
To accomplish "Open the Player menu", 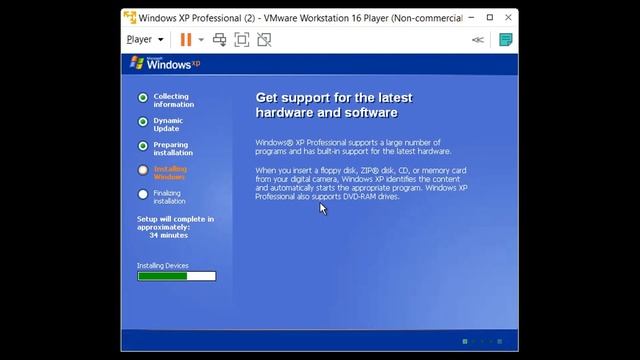I will click(145, 40).
